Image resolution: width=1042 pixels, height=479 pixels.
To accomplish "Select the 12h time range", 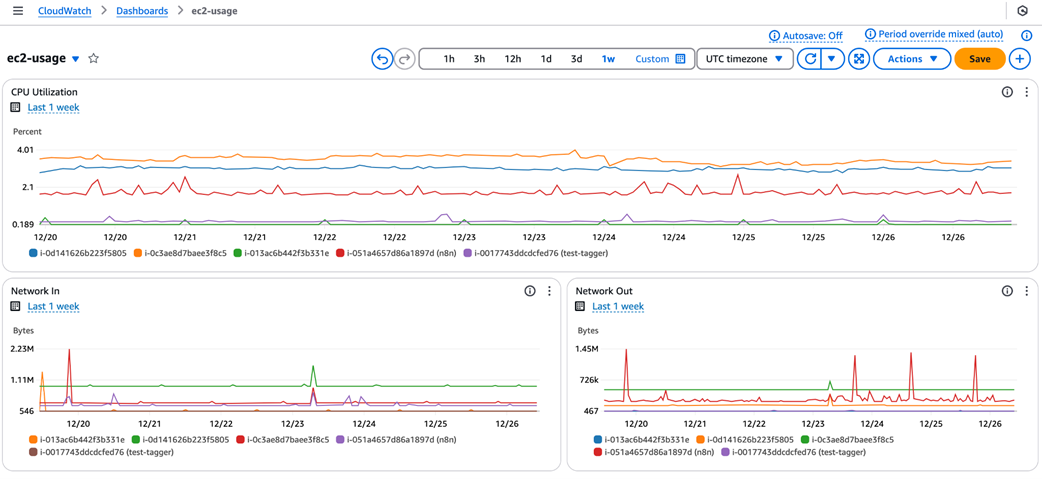I will [512, 59].
